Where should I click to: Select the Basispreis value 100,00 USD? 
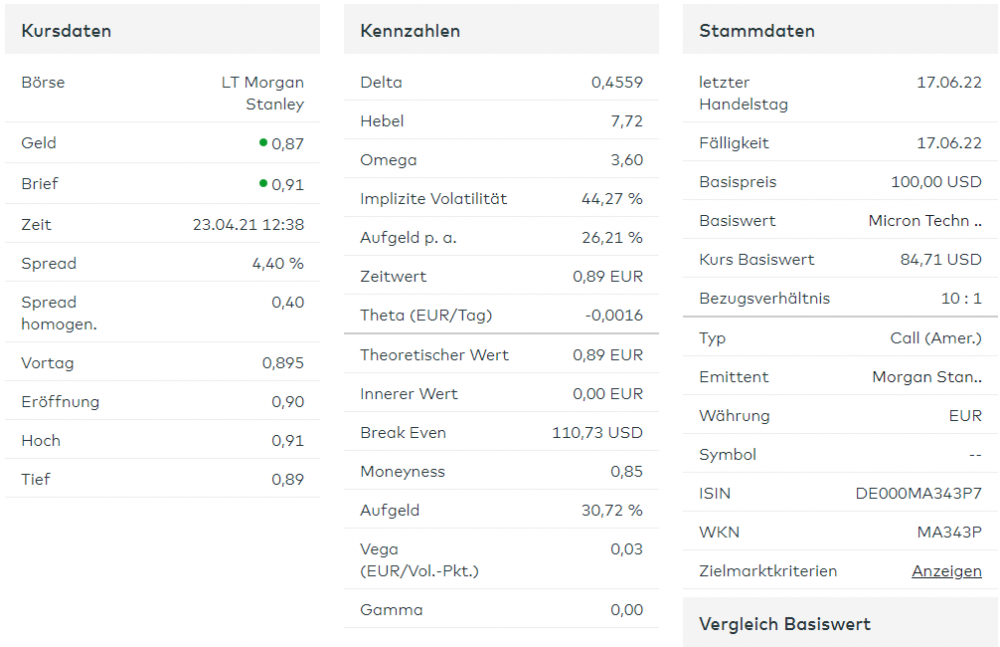pos(936,182)
